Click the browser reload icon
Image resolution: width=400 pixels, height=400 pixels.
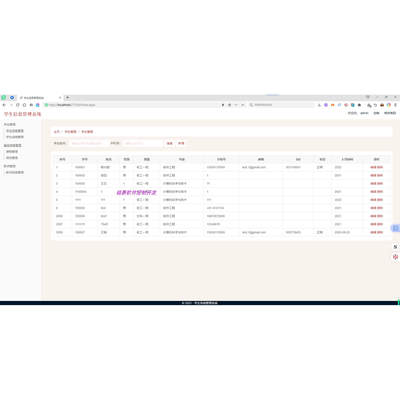click(x=18, y=105)
